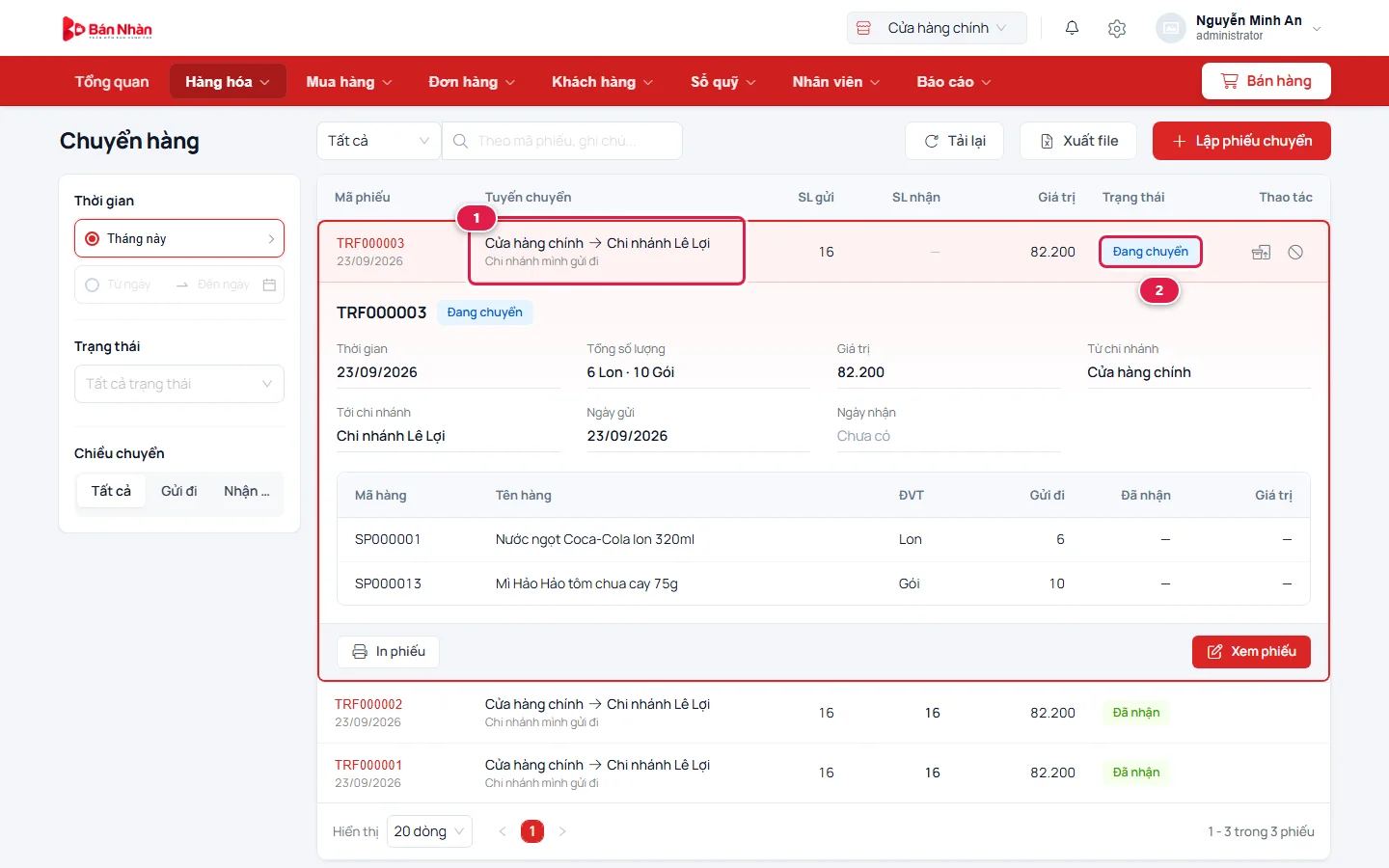This screenshot has width=1389, height=868.
Task: Open the Nhân viên menu
Action: (x=836, y=82)
